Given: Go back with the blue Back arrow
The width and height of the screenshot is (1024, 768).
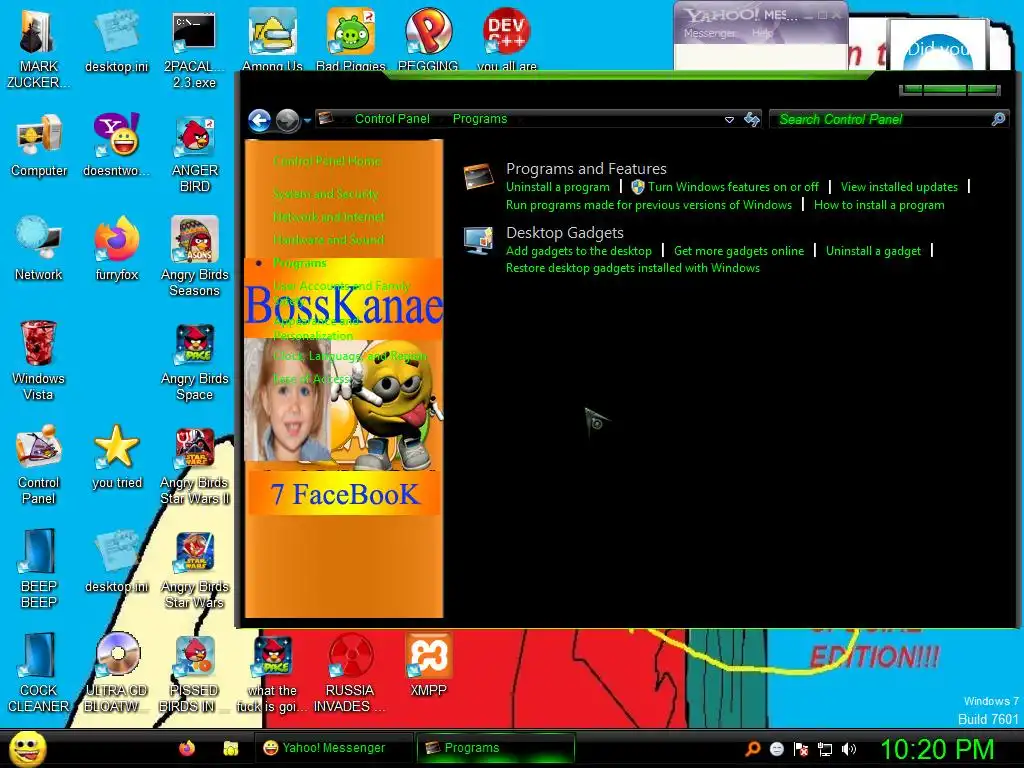Looking at the screenshot, I should coord(259,120).
